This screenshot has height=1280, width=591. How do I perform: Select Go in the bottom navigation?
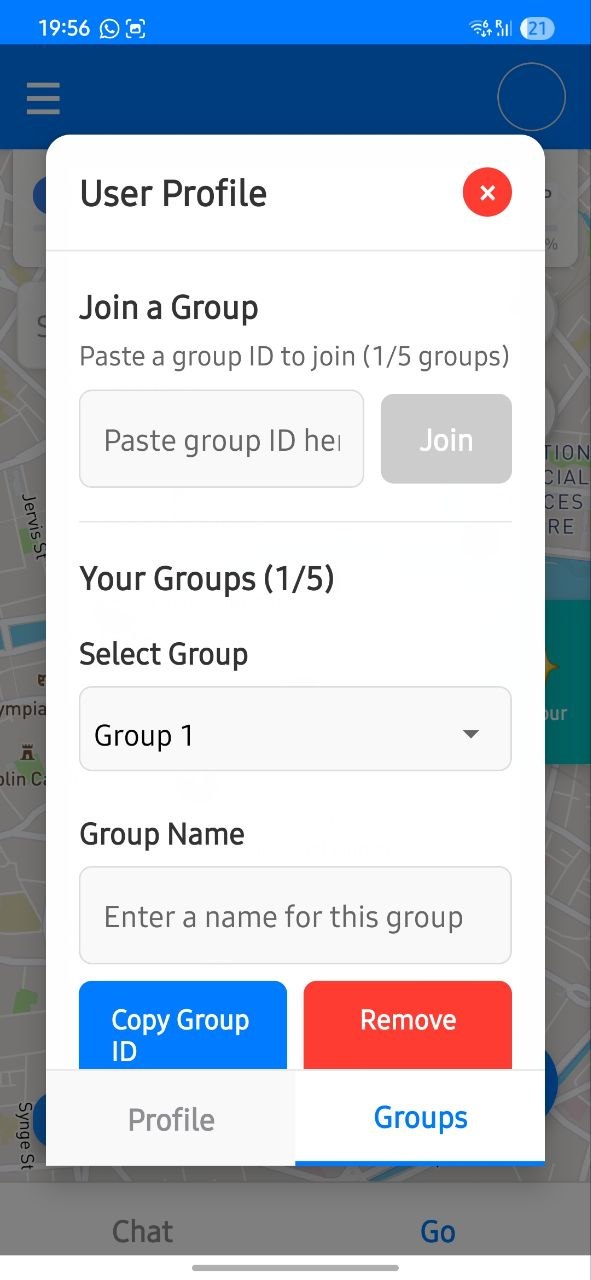[x=437, y=1230]
